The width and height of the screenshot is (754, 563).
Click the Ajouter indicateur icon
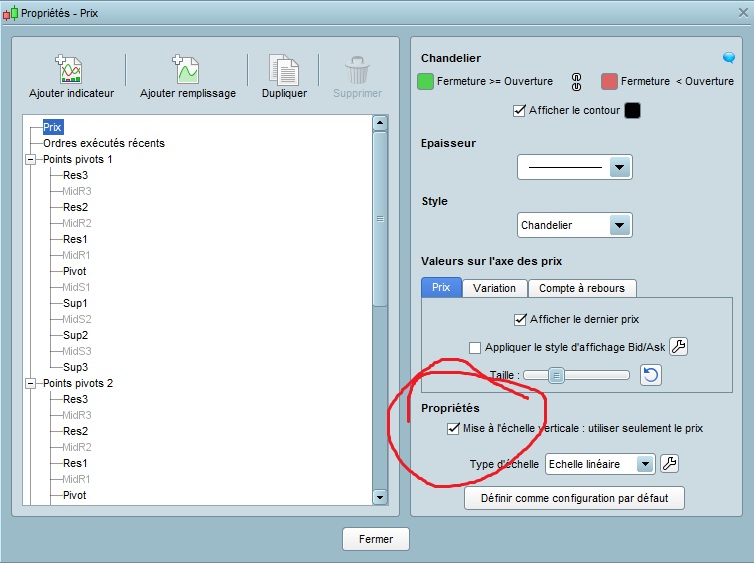click(69, 69)
